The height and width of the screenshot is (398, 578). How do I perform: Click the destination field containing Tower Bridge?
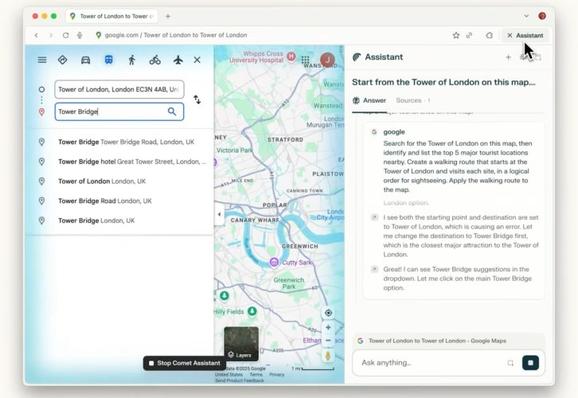coord(119,111)
